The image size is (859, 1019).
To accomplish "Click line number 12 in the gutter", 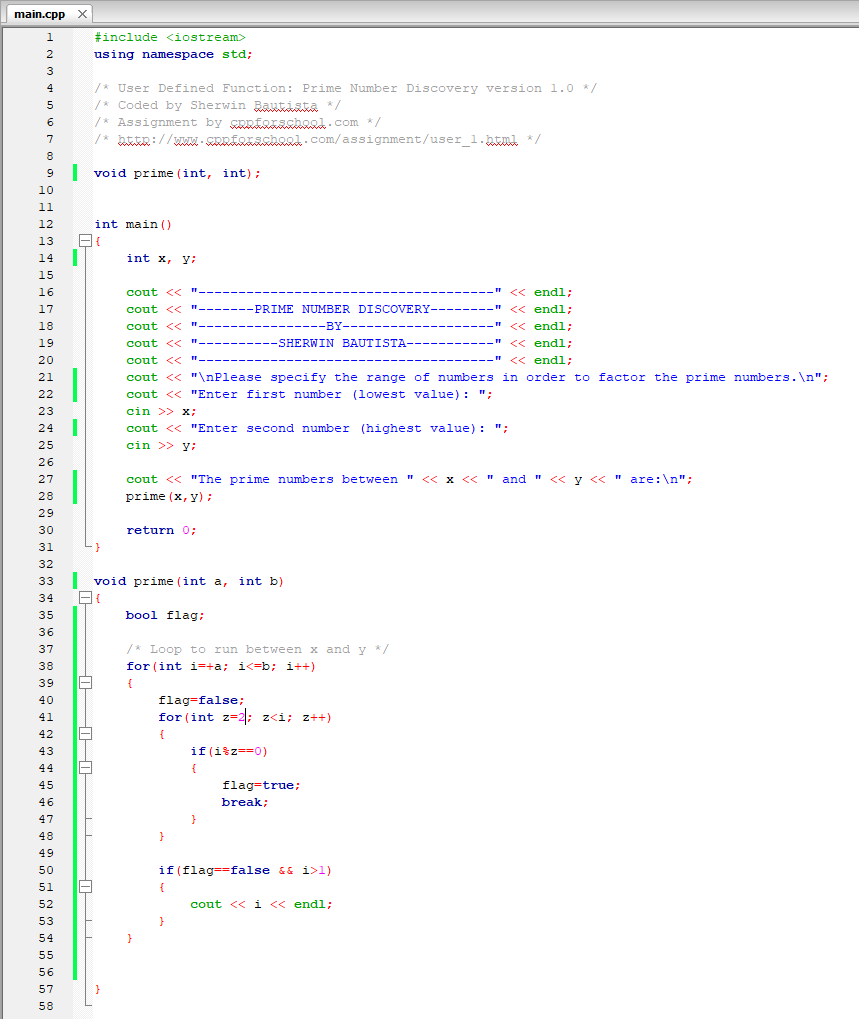I will point(45,224).
